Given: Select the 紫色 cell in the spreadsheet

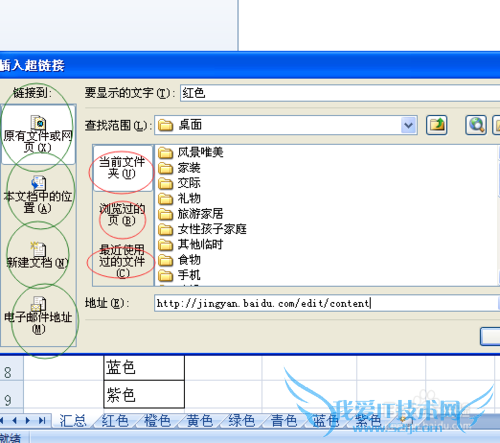Looking at the screenshot, I should click(x=144, y=394).
